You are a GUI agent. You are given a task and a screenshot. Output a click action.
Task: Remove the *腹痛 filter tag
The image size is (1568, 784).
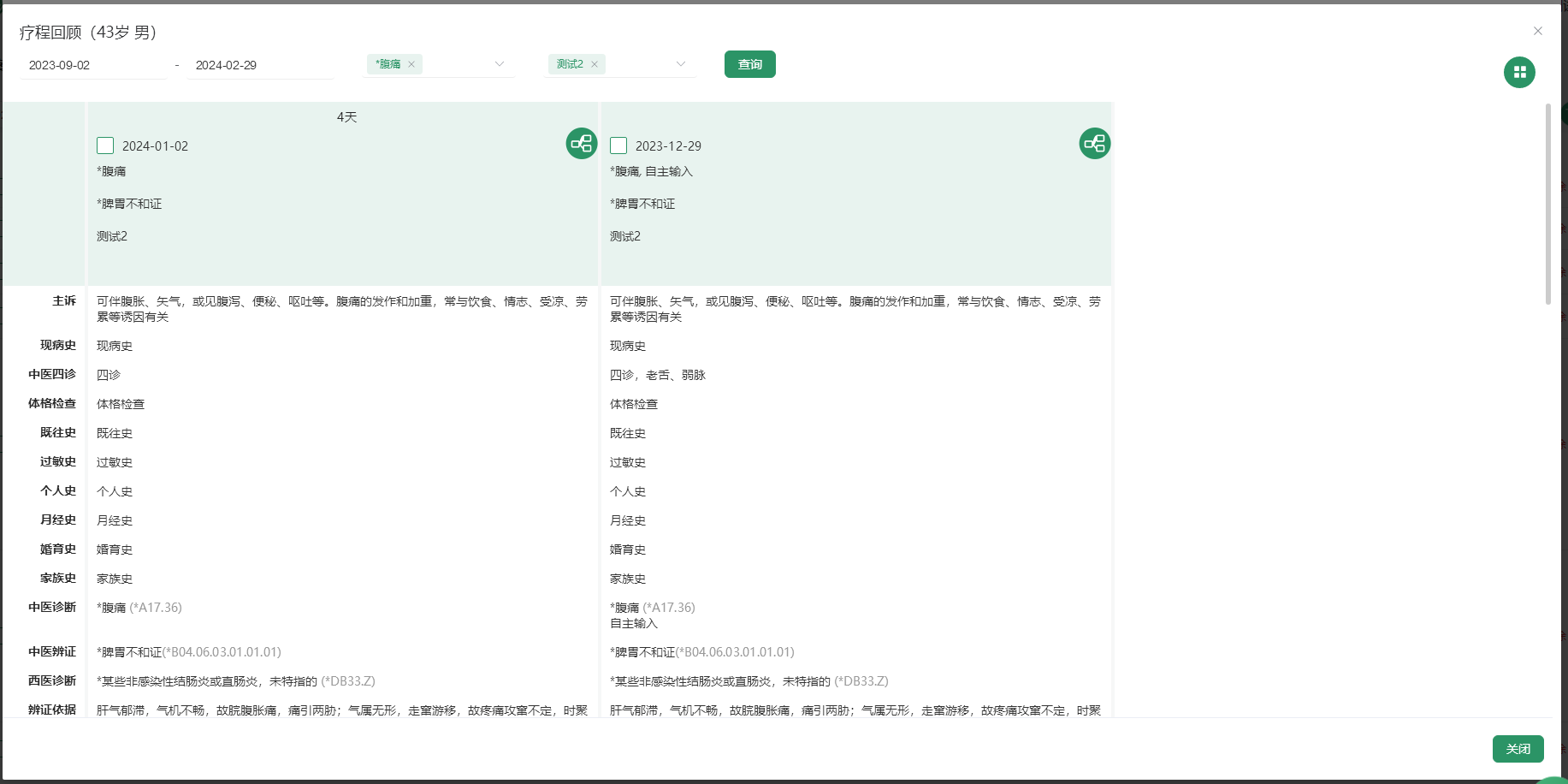click(411, 63)
